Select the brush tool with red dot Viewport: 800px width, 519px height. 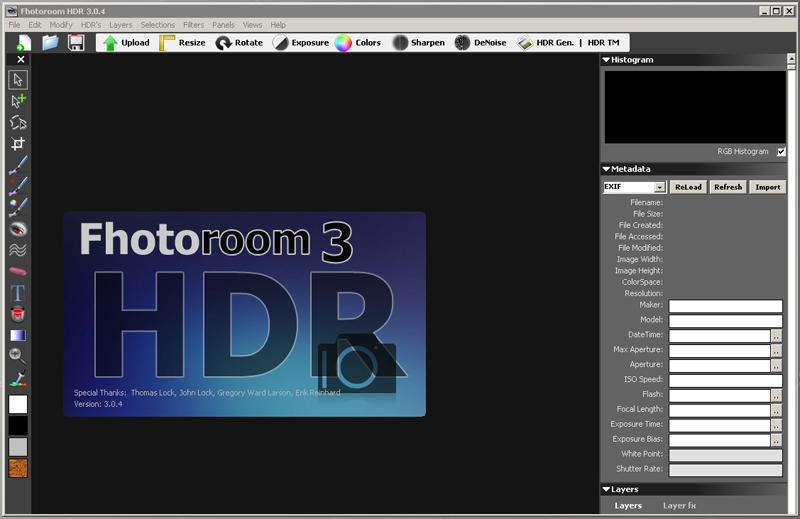pyautogui.click(x=18, y=186)
